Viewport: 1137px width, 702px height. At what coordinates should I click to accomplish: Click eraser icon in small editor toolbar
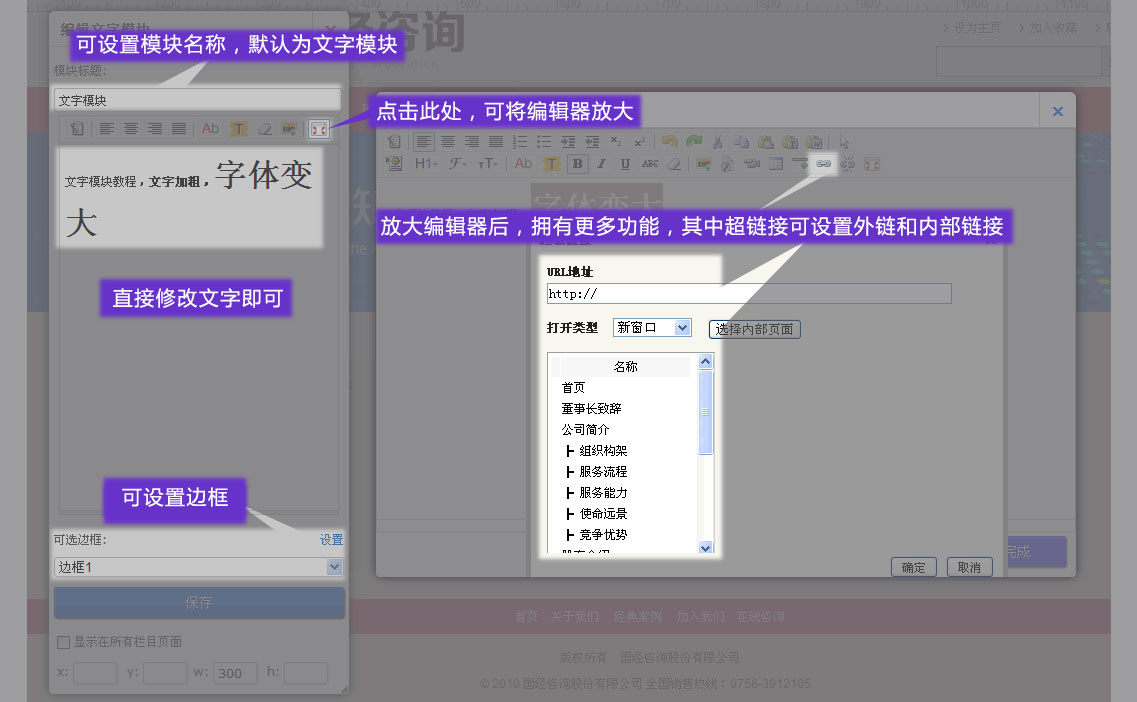(264, 129)
